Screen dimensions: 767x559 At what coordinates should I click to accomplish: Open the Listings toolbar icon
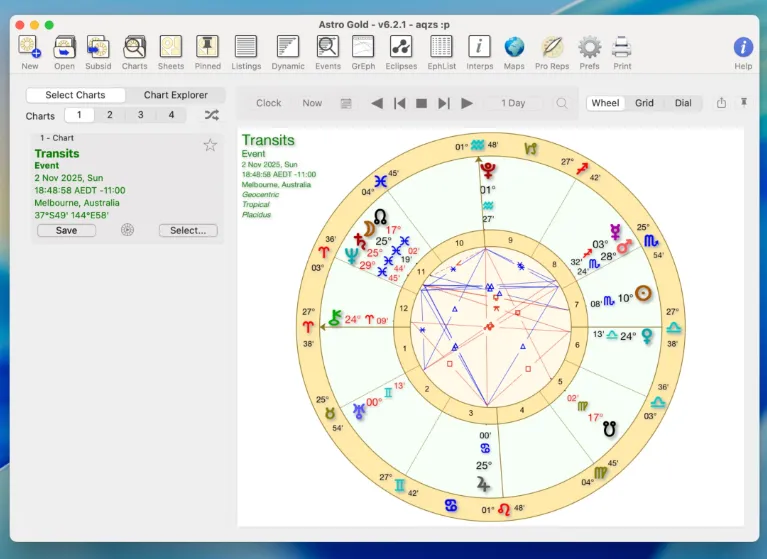(x=246, y=47)
